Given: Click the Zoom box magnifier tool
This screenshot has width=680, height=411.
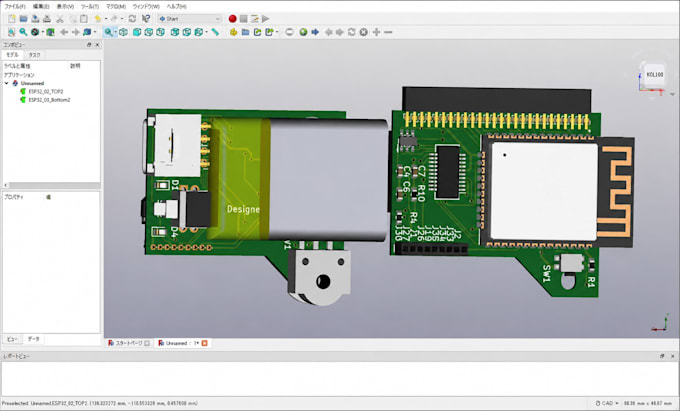Looking at the screenshot, I should [x=108, y=32].
